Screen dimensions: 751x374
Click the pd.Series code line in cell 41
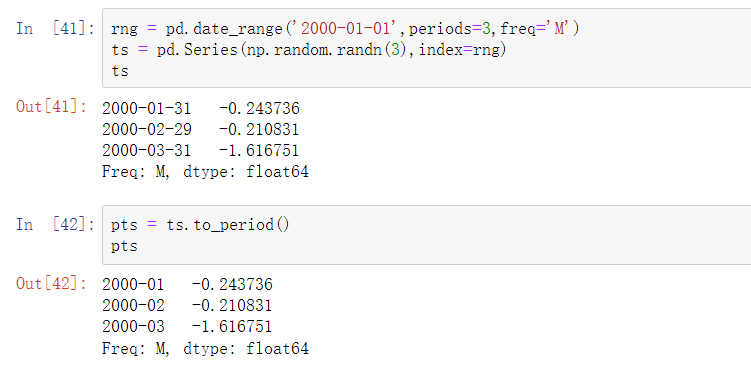click(x=308, y=50)
